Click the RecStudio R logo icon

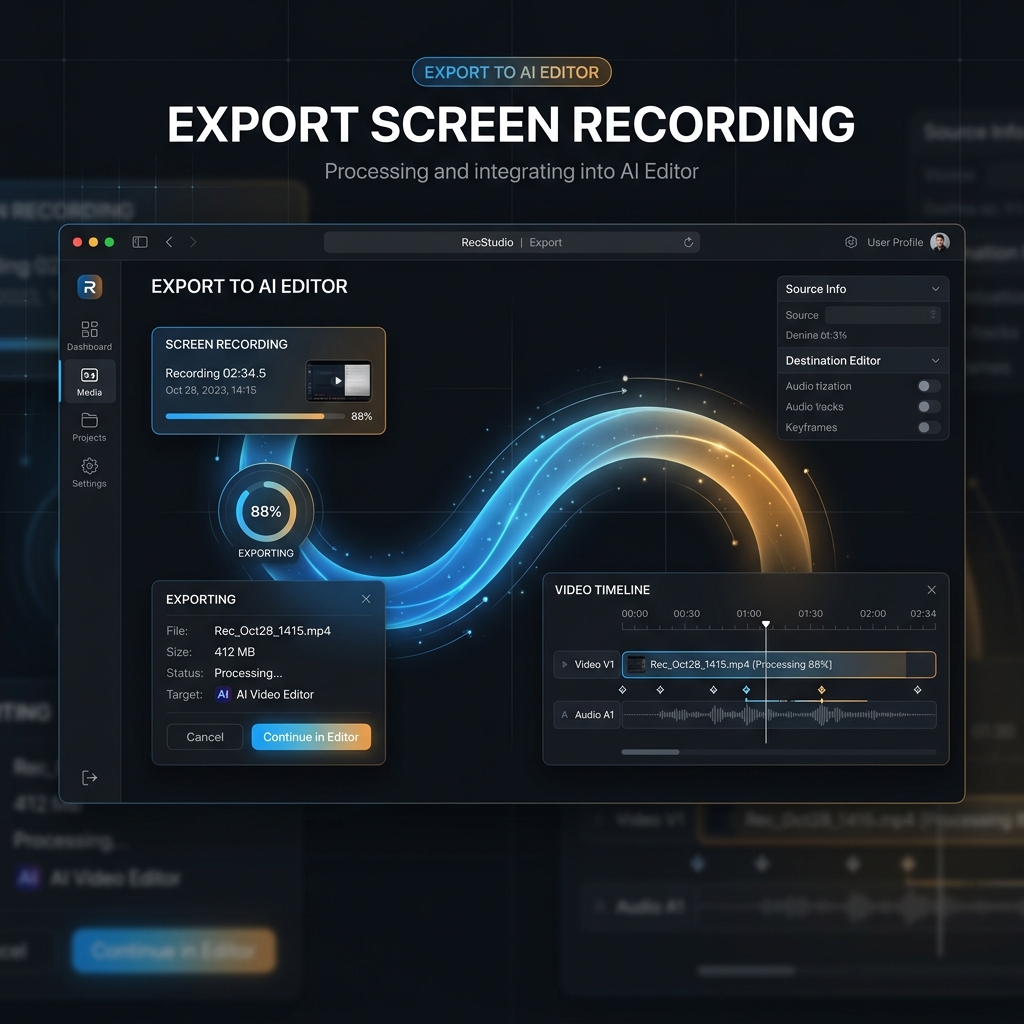89,287
